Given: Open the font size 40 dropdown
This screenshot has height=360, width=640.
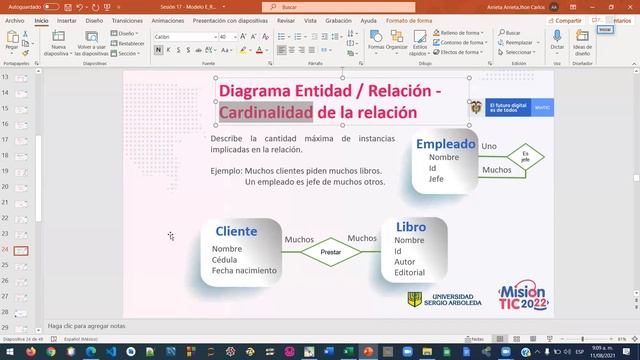Looking at the screenshot, I should click(x=235, y=37).
